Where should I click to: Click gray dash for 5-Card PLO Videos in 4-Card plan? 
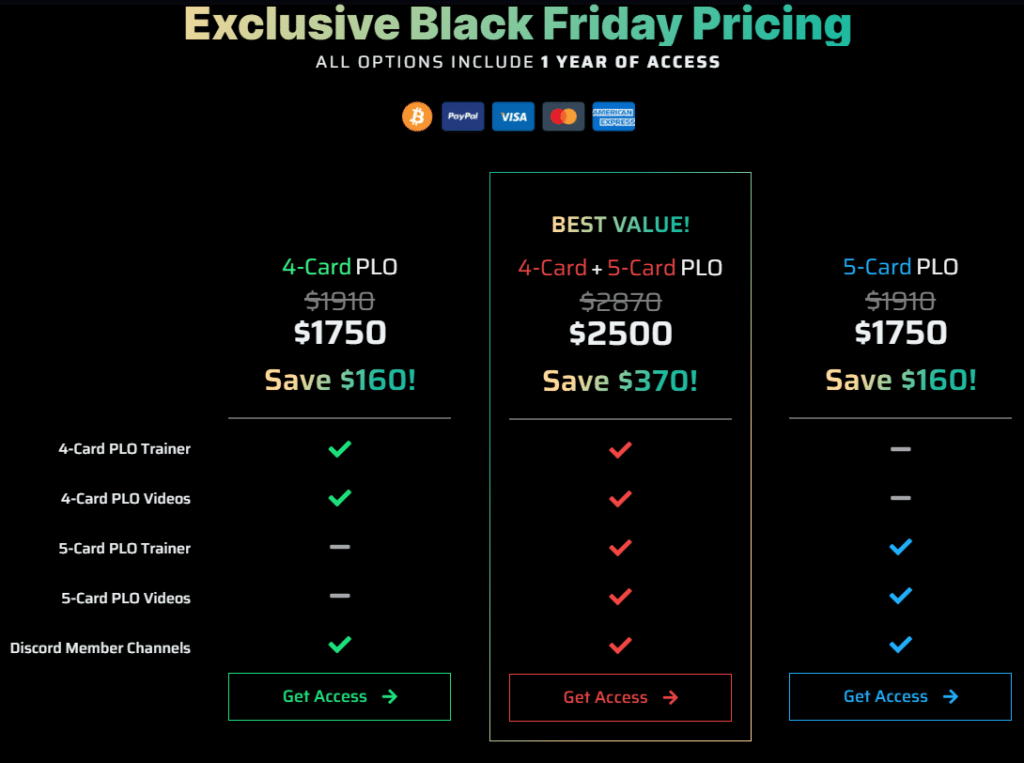click(340, 597)
